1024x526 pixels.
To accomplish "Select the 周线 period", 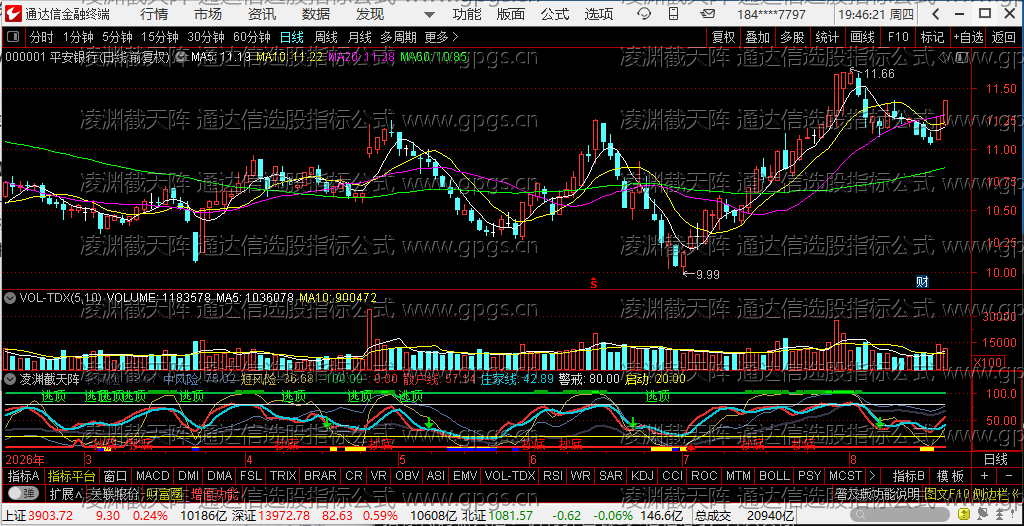I will [326, 37].
